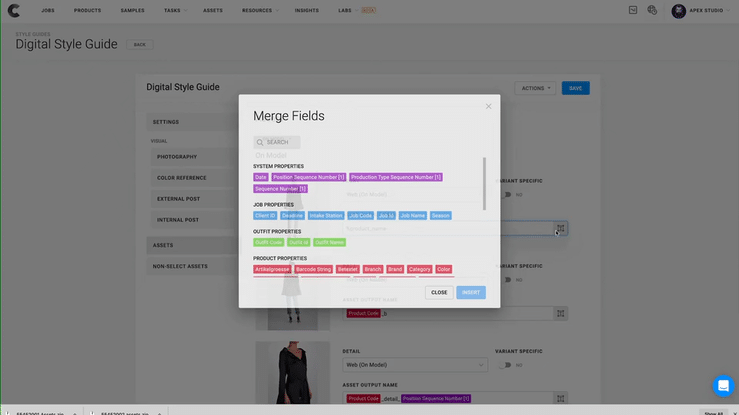
Task: Click the Insert button
Action: pos(471,292)
